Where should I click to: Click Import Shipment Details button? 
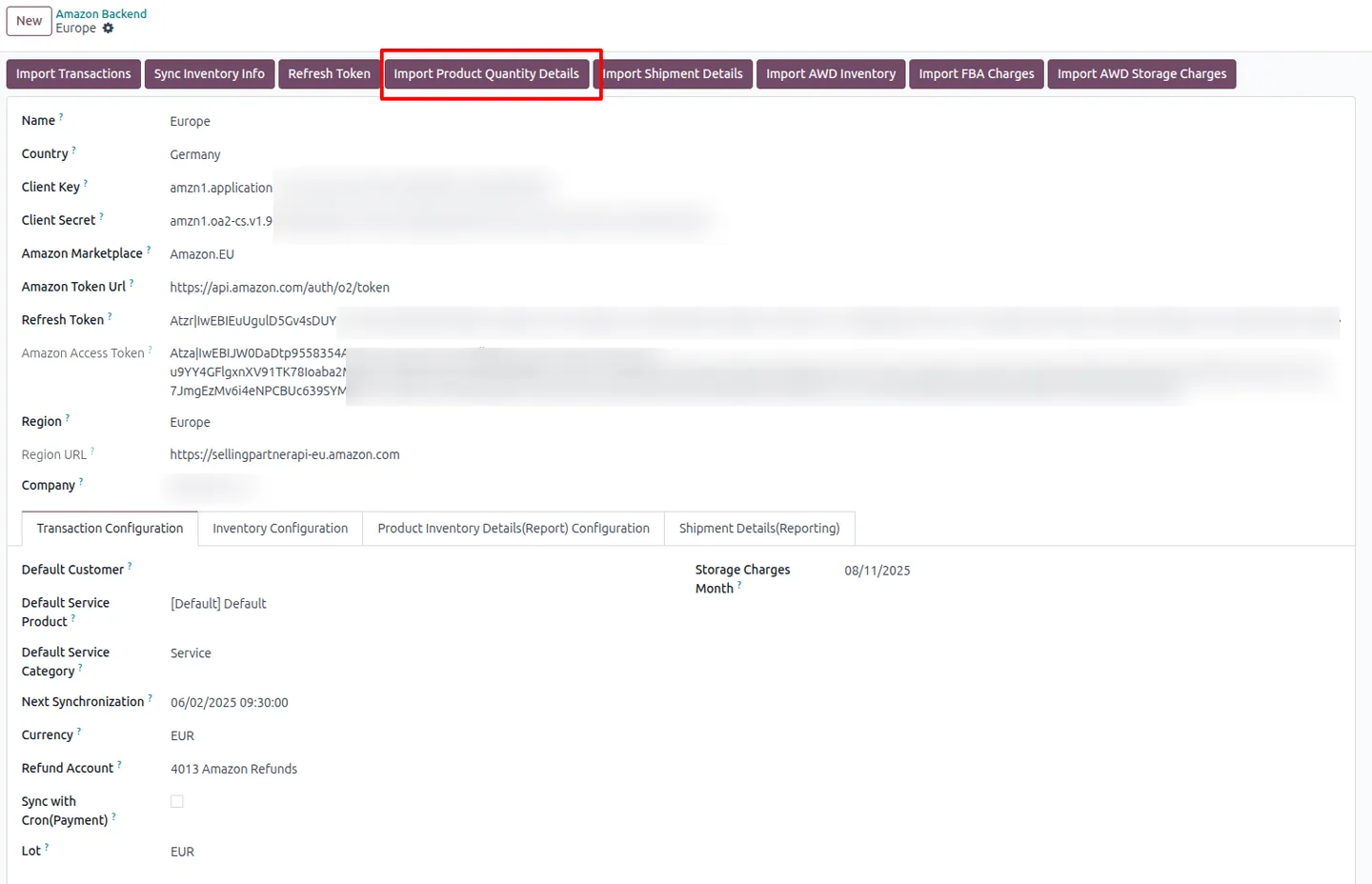pyautogui.click(x=673, y=74)
